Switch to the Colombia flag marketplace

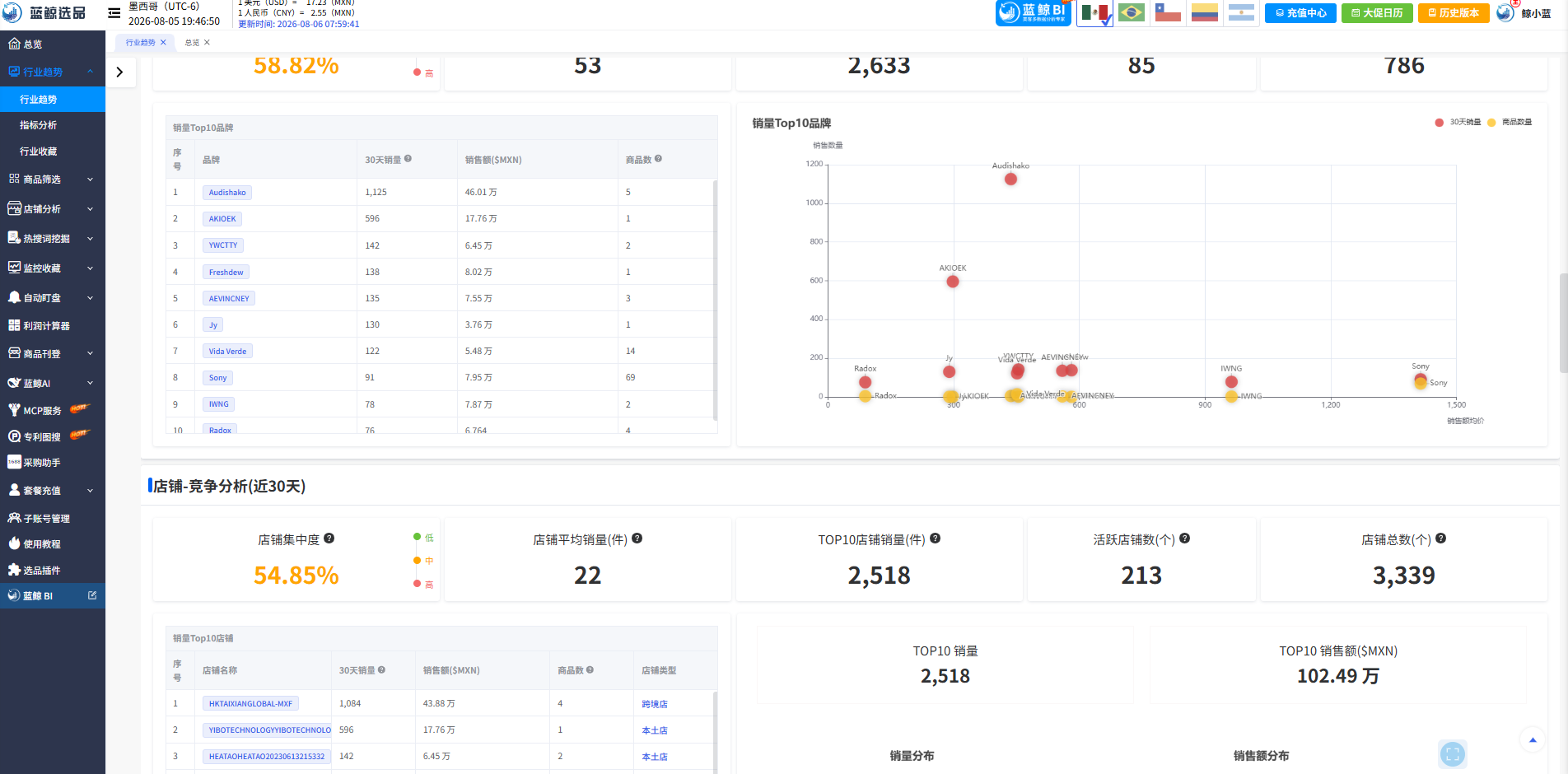tap(1204, 13)
